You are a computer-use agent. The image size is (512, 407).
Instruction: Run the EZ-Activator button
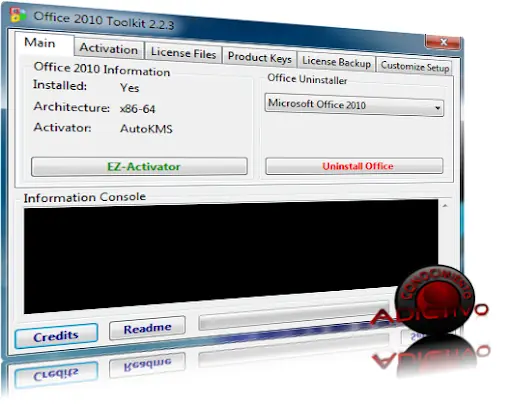pyautogui.click(x=139, y=166)
